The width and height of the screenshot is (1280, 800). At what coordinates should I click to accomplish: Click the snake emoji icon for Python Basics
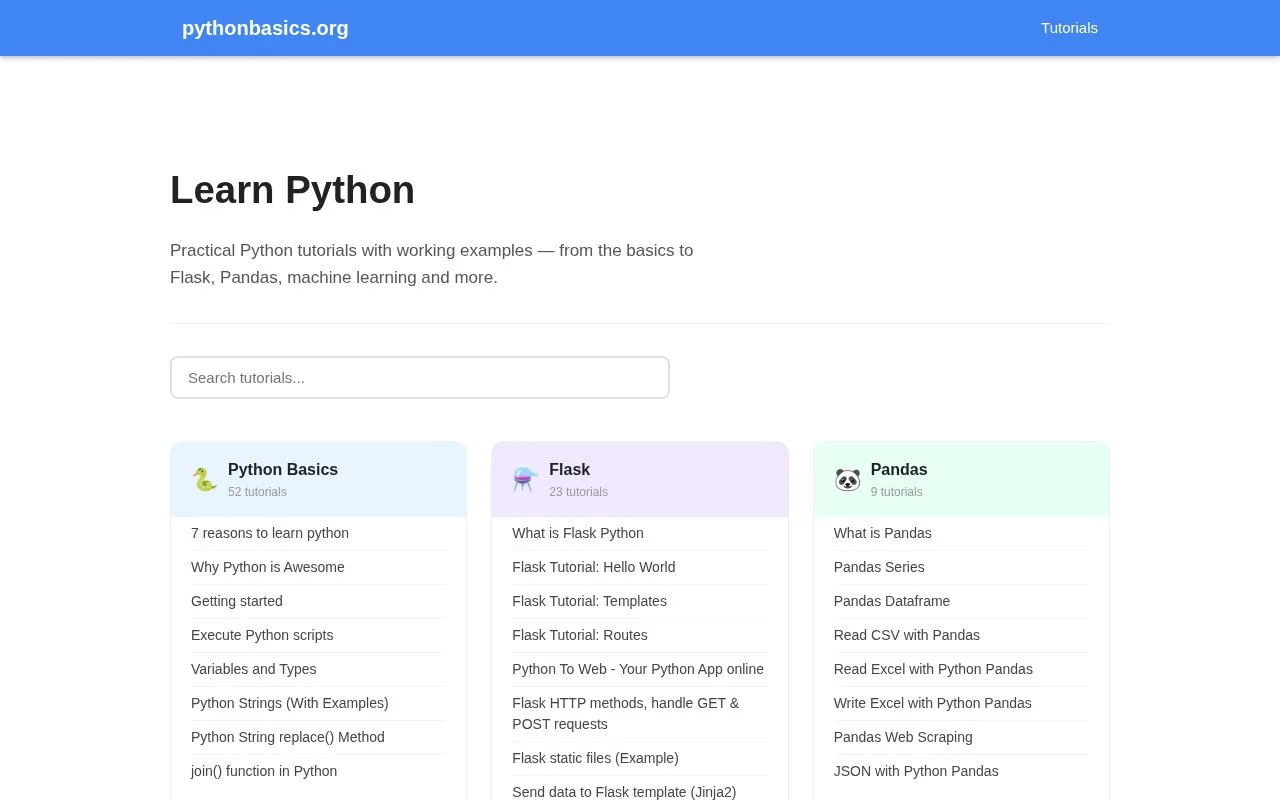[204, 480]
